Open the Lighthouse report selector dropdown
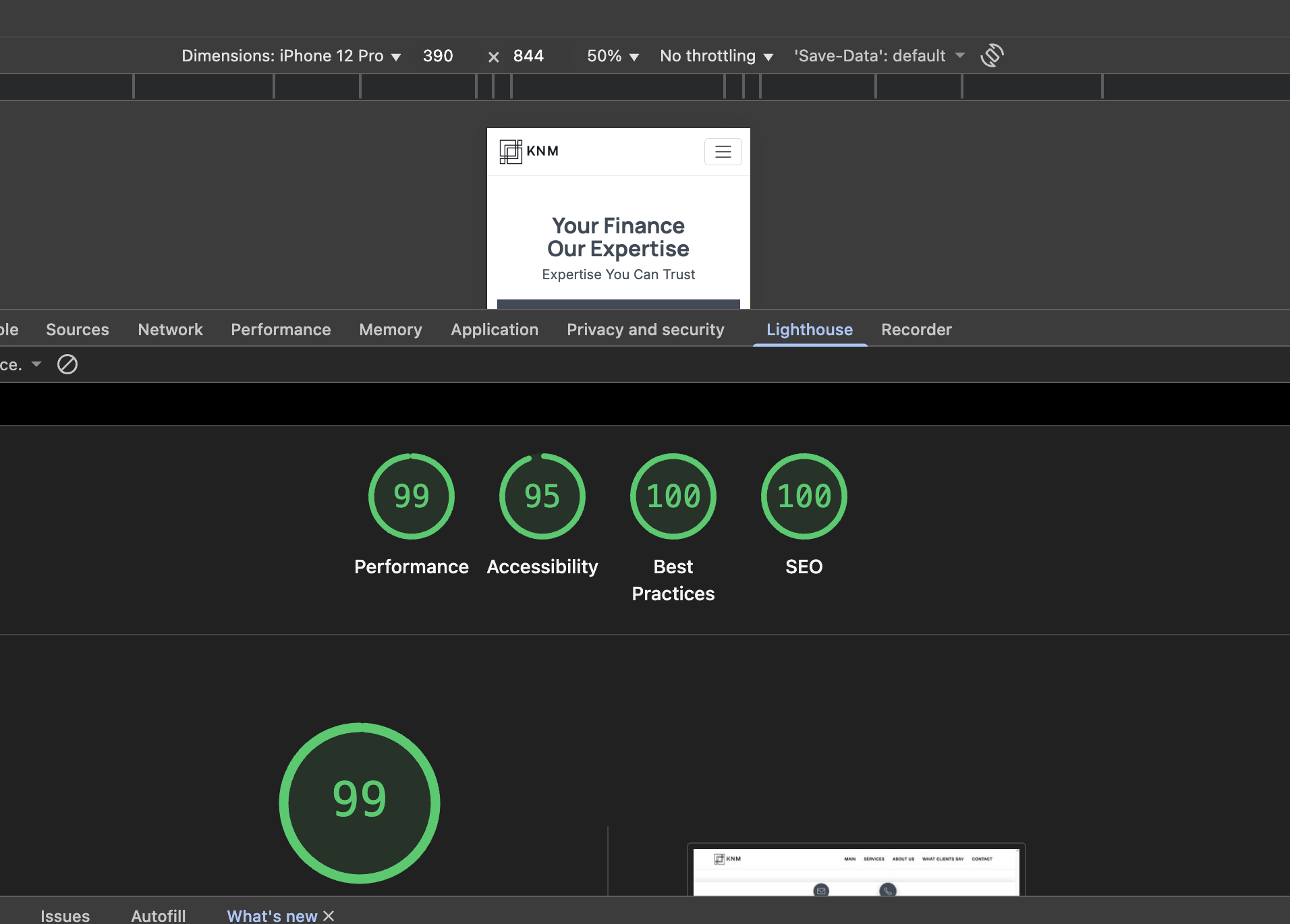The width and height of the screenshot is (1290, 924). pos(22,364)
